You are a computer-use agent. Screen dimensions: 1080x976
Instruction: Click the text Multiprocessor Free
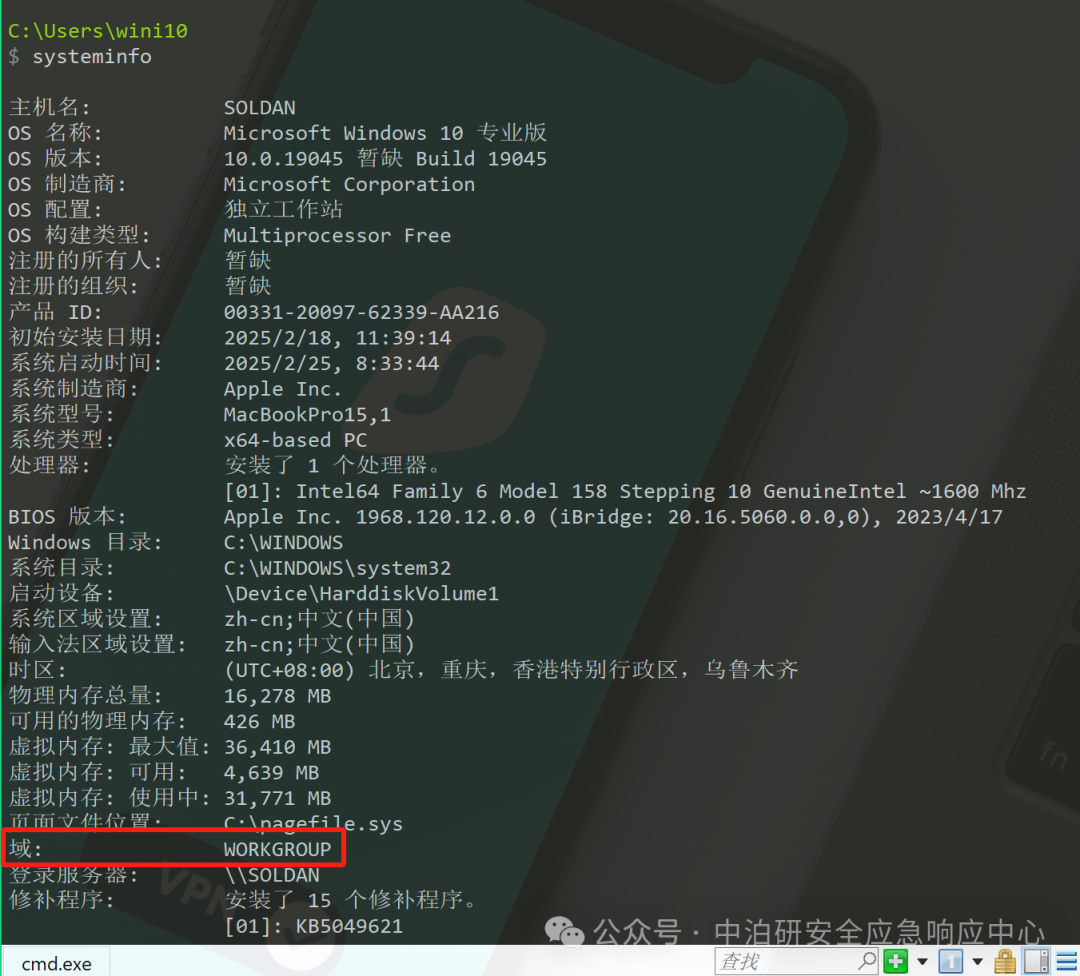(337, 235)
